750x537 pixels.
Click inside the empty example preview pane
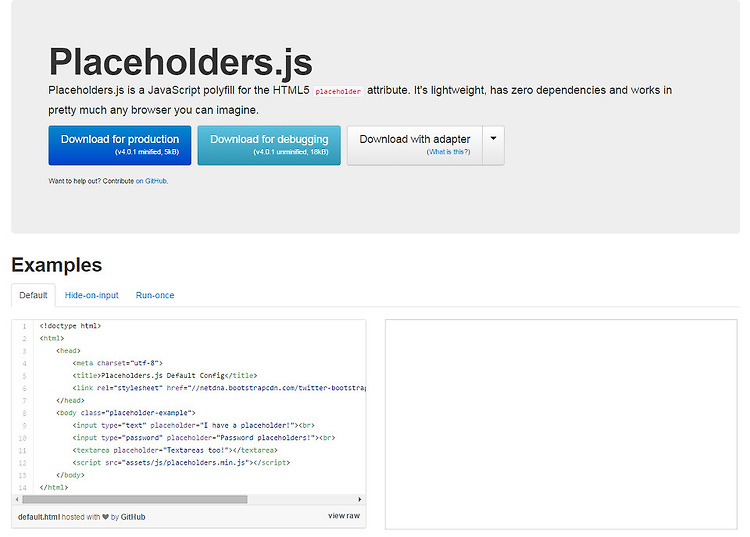(561, 424)
